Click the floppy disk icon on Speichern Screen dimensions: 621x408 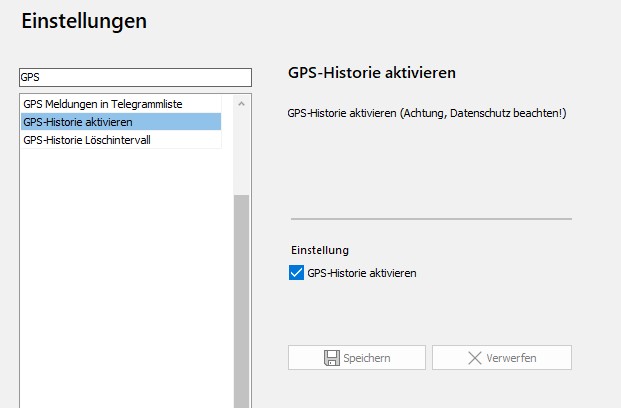(x=332, y=358)
